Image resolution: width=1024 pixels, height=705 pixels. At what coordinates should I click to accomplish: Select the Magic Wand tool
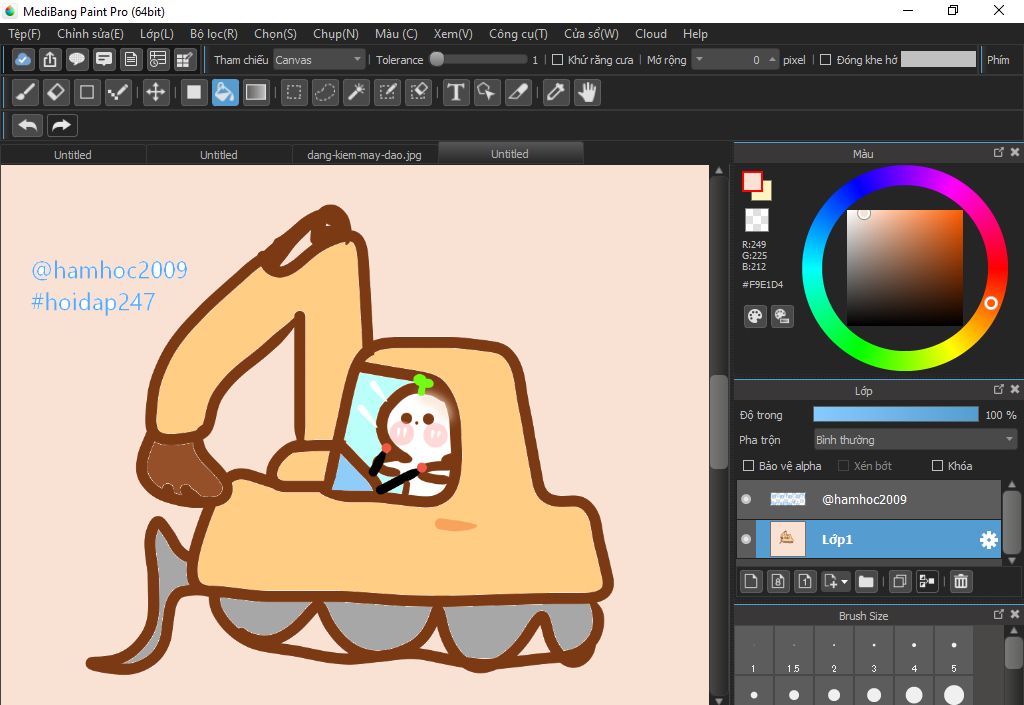(x=356, y=93)
